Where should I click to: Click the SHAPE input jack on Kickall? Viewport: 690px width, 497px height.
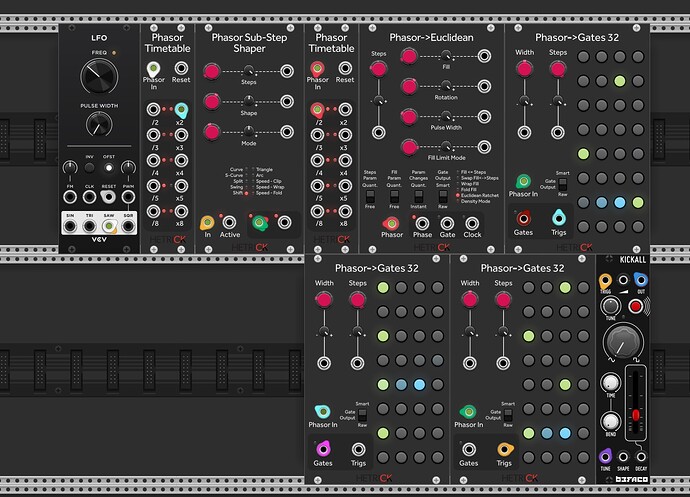(x=623, y=457)
